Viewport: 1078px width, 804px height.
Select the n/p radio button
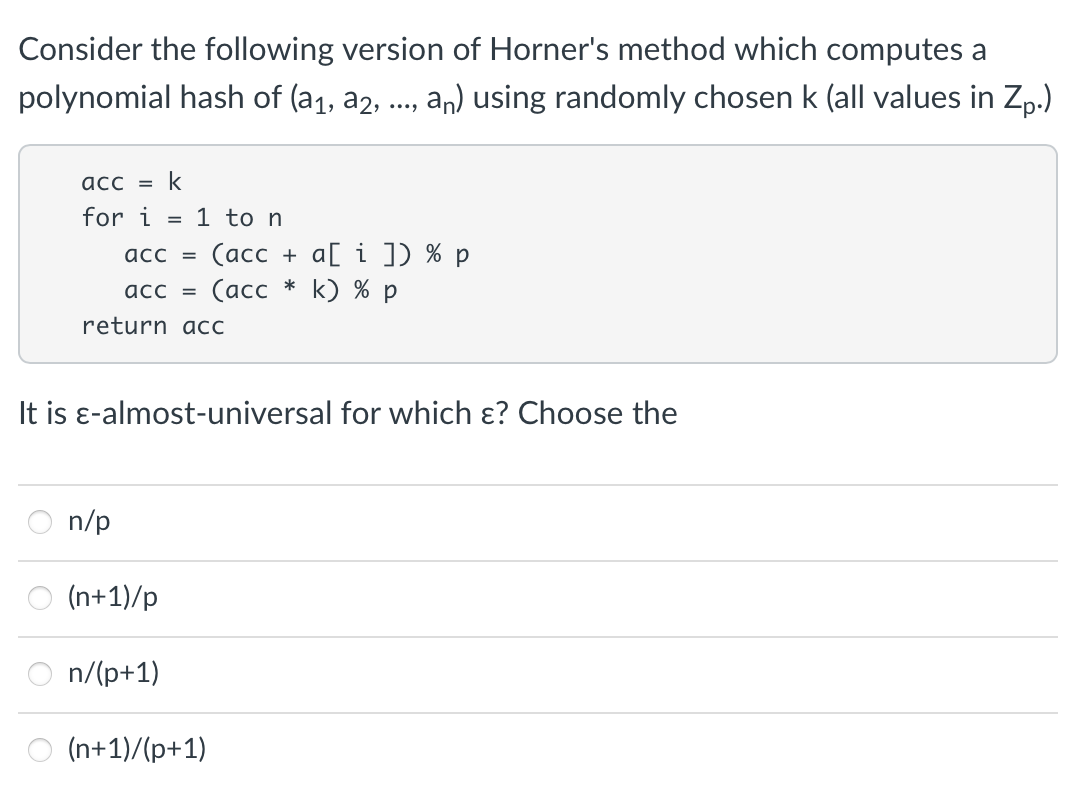tap(39, 521)
